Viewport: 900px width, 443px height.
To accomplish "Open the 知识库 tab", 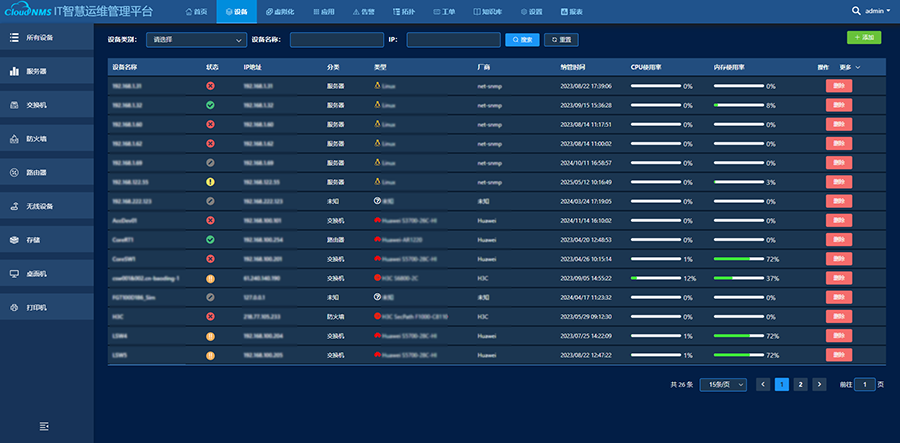I will pyautogui.click(x=488, y=11).
